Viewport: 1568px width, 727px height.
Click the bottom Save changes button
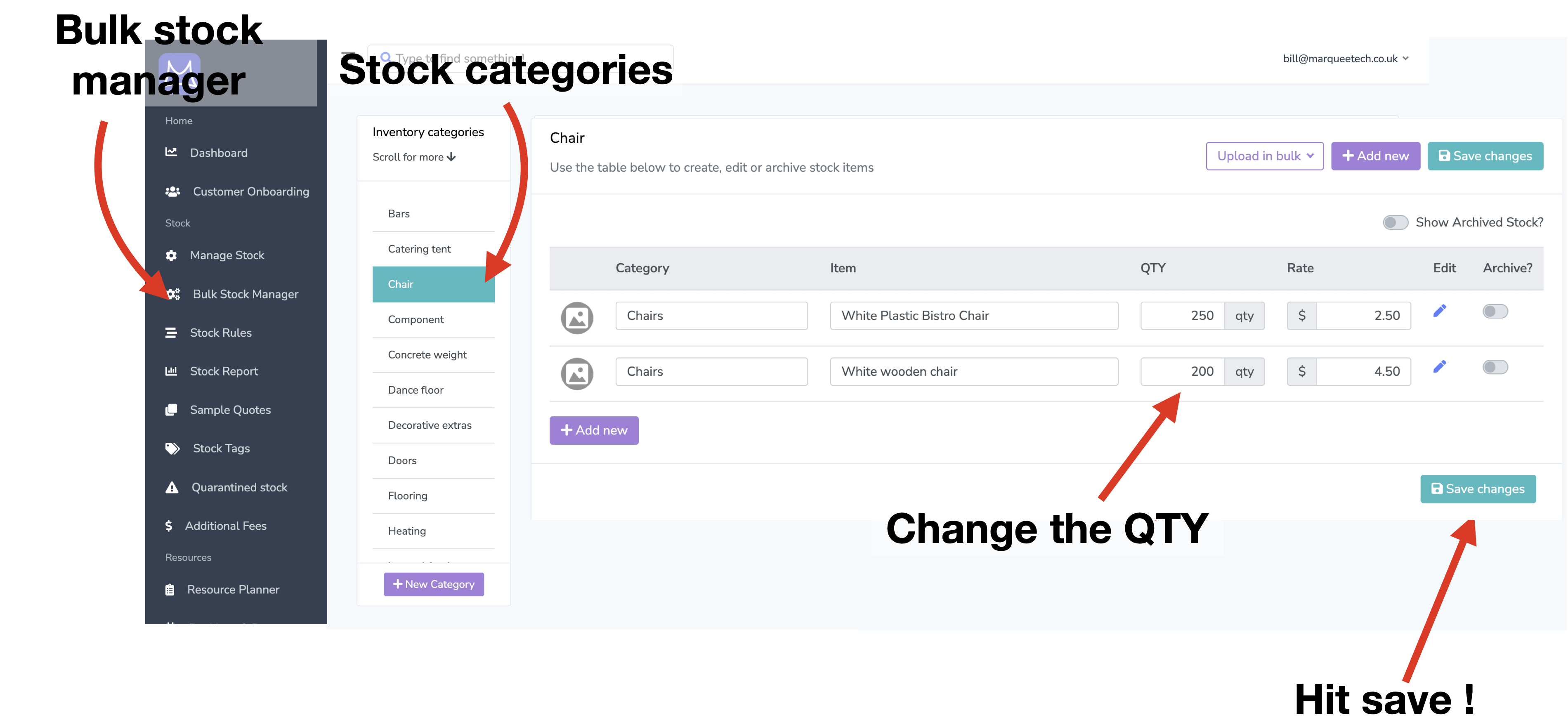(x=1477, y=489)
